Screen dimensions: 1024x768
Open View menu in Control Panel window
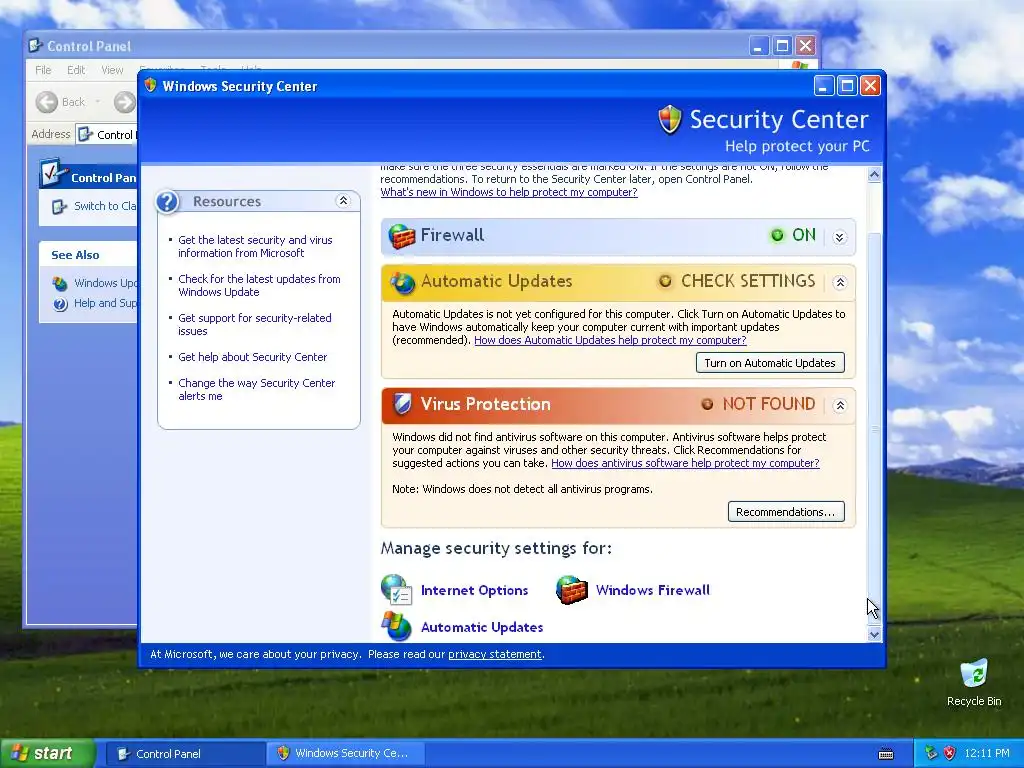click(112, 70)
